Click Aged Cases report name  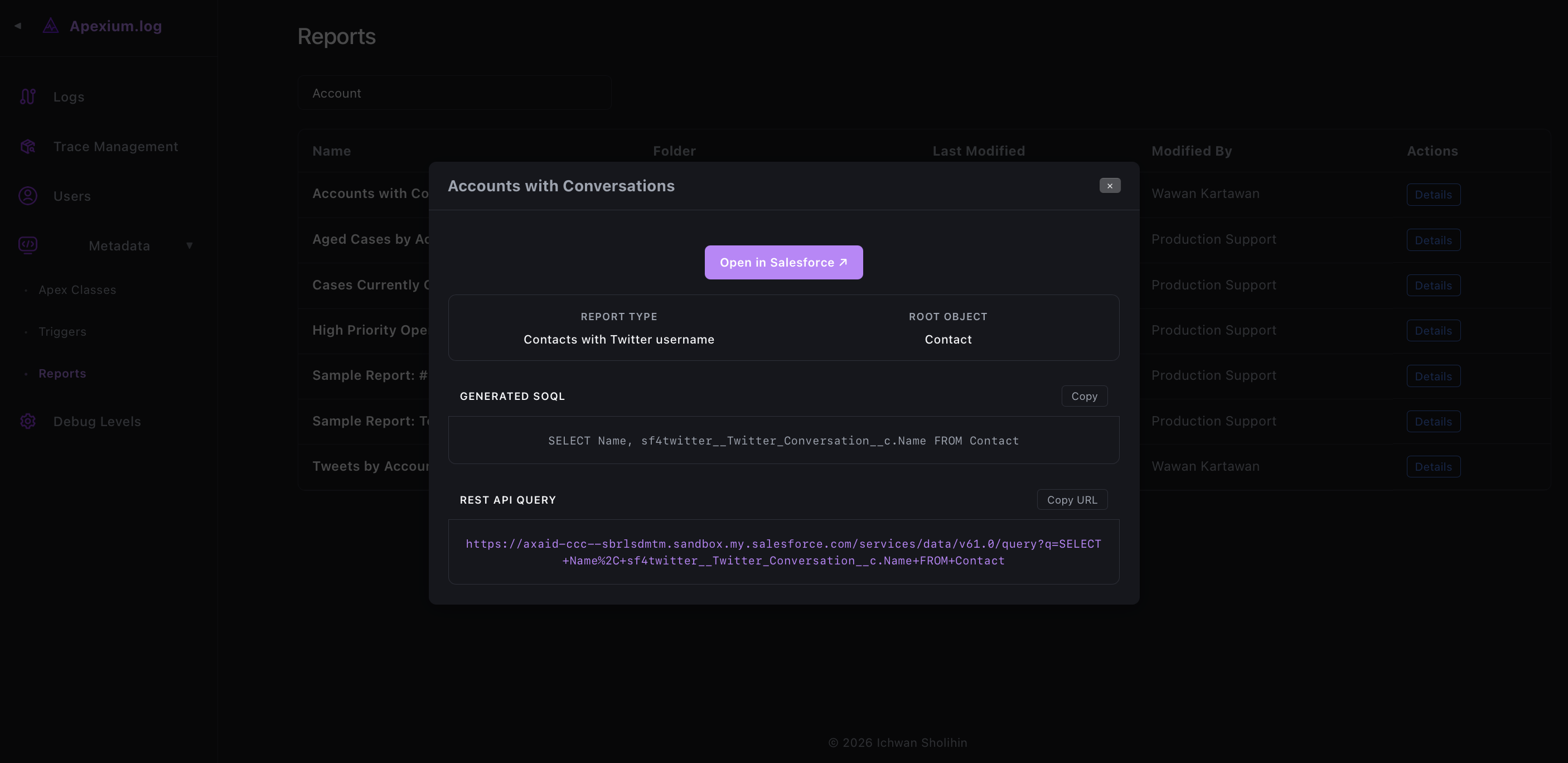(371, 239)
